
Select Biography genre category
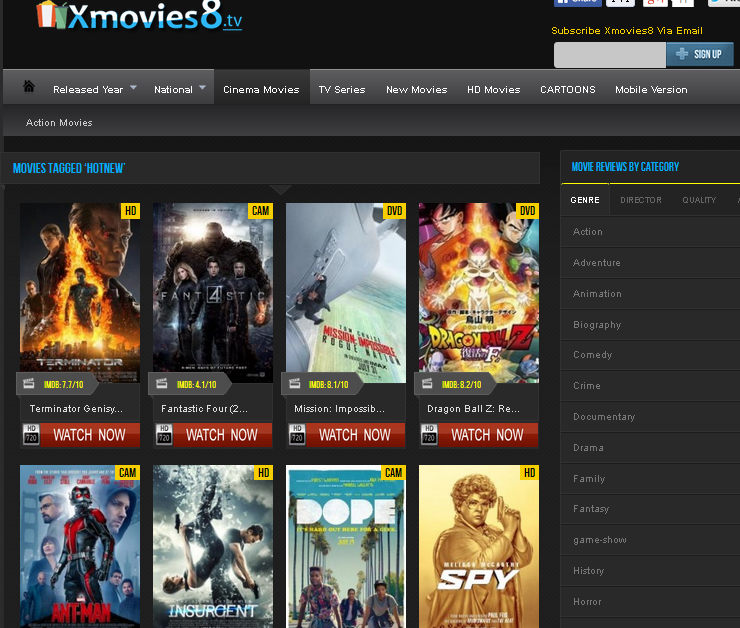(597, 325)
